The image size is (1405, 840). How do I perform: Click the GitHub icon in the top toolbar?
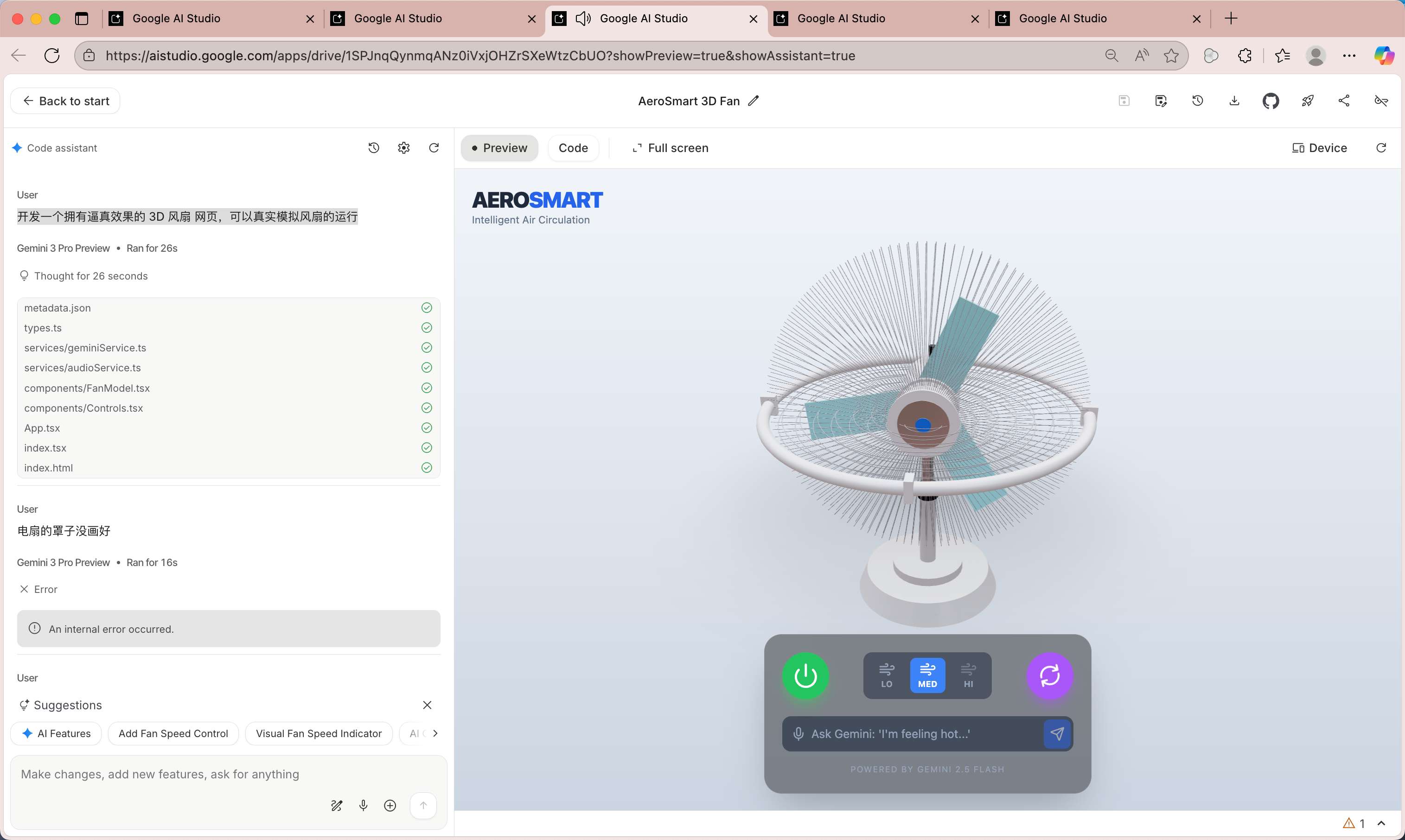pyautogui.click(x=1270, y=101)
